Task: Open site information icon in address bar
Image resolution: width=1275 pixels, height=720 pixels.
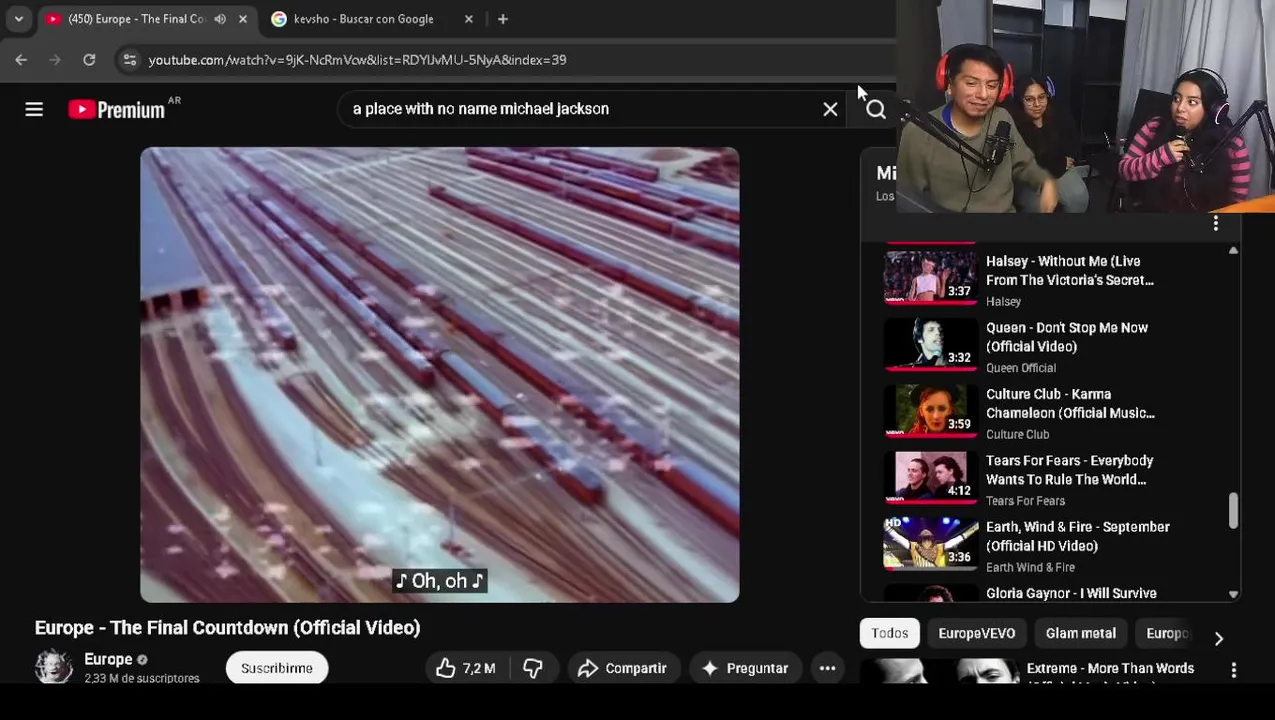Action: click(x=129, y=60)
